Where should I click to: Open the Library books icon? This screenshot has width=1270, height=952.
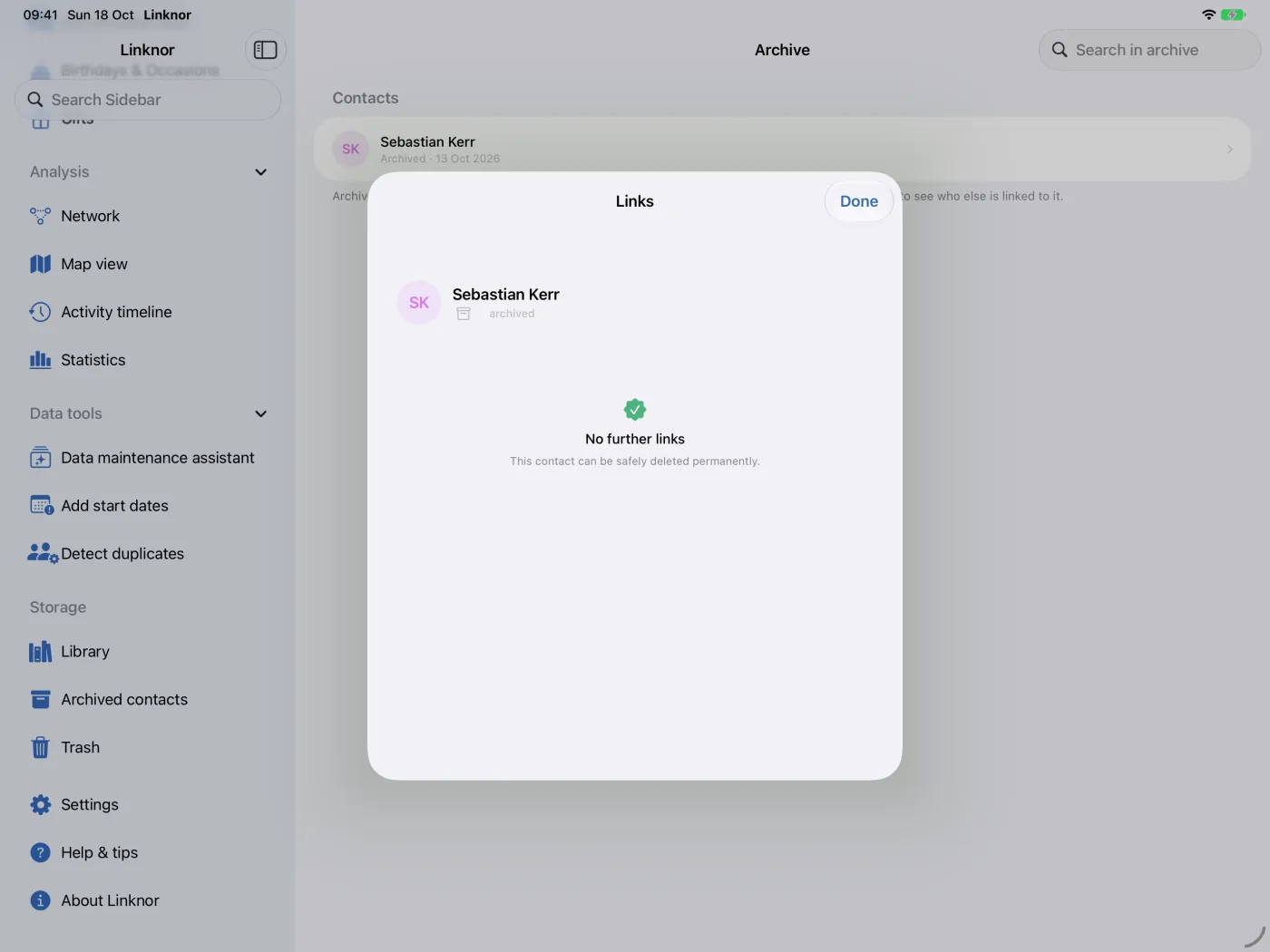40,652
